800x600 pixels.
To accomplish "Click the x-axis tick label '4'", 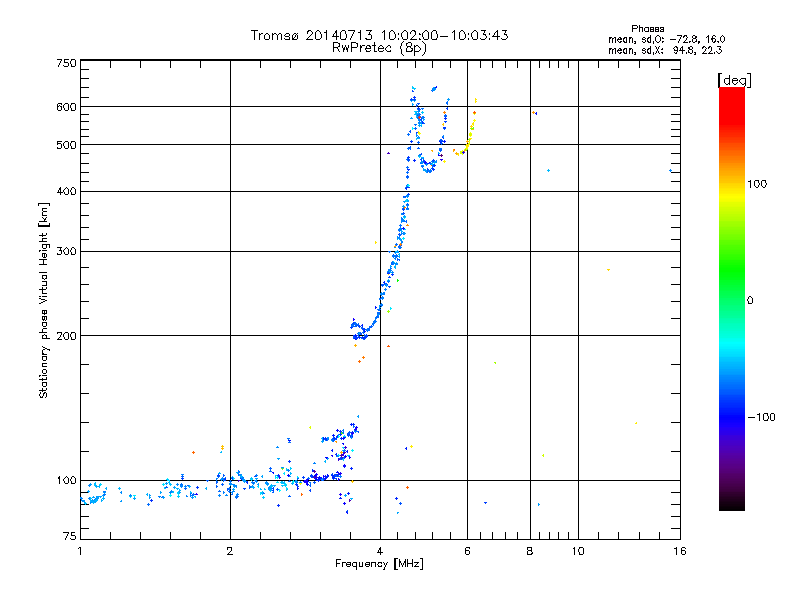I will (380, 551).
